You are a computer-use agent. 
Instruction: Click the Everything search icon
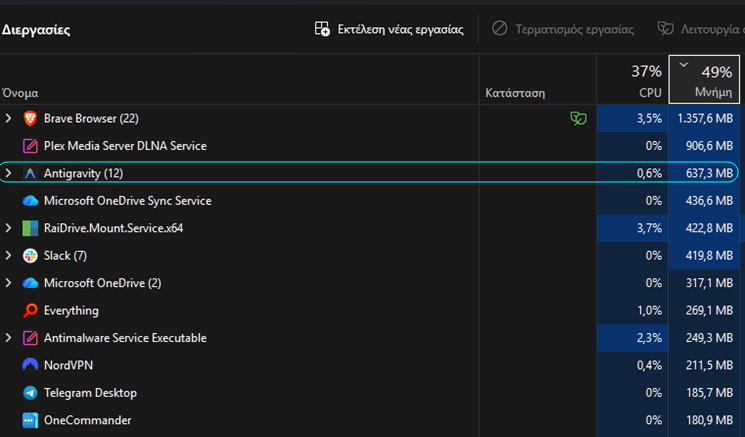pos(30,310)
